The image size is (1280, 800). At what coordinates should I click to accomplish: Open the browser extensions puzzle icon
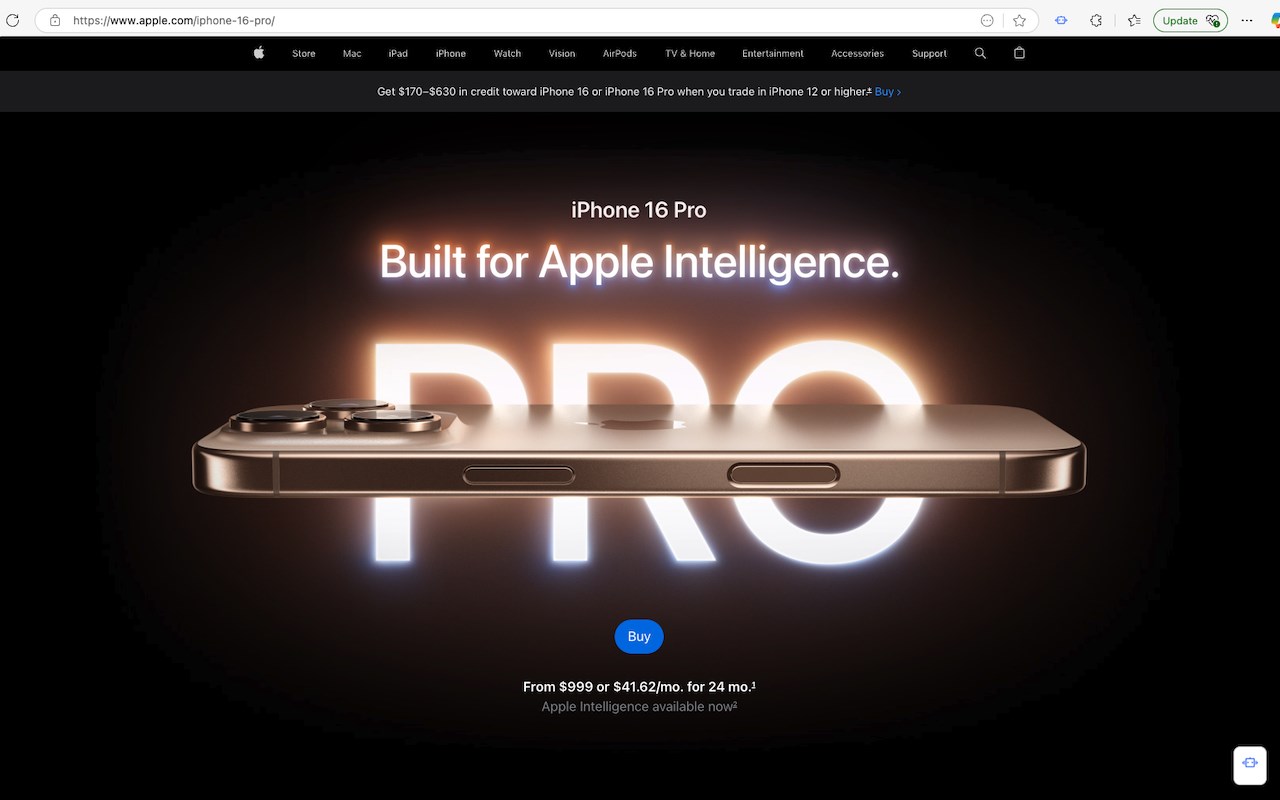pos(1096,20)
